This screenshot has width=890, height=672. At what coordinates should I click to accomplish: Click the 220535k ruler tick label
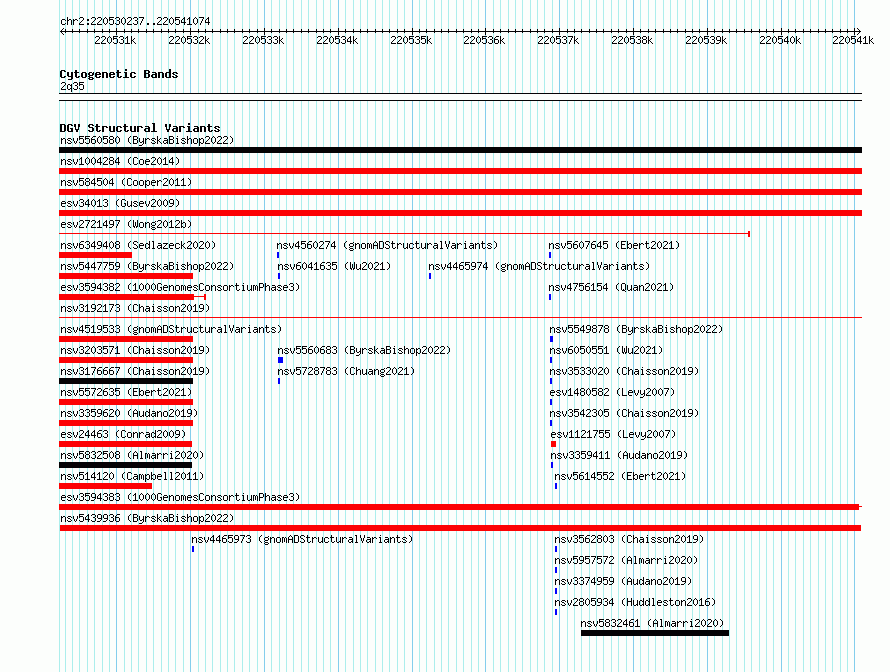pos(411,40)
